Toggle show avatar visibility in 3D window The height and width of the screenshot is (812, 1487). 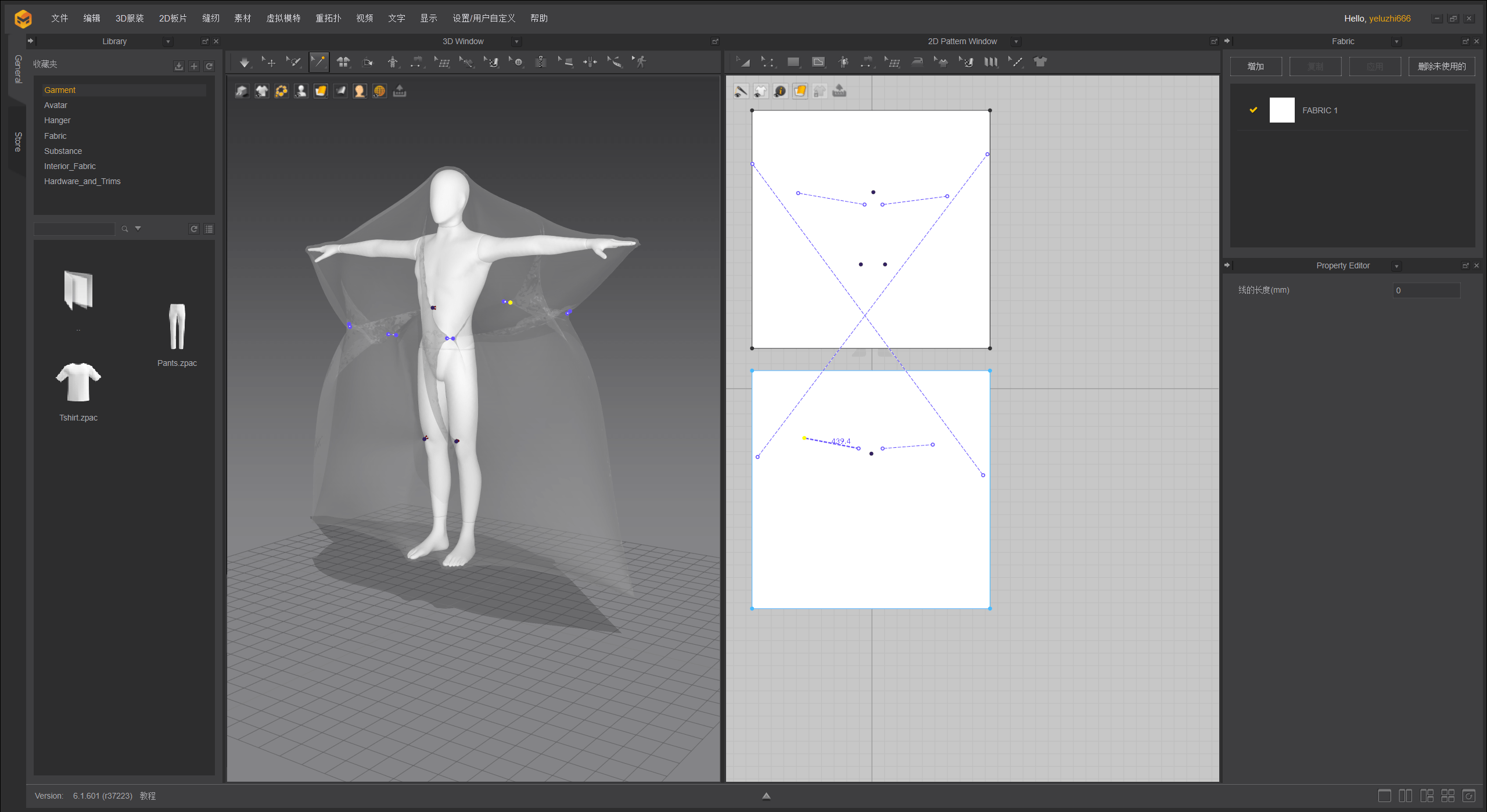tap(301, 91)
